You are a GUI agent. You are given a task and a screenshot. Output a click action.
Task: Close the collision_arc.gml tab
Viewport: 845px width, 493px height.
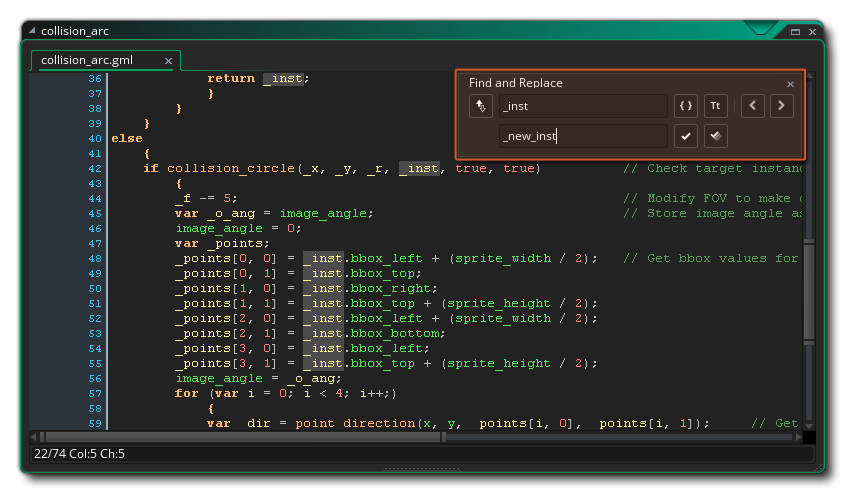click(x=168, y=61)
